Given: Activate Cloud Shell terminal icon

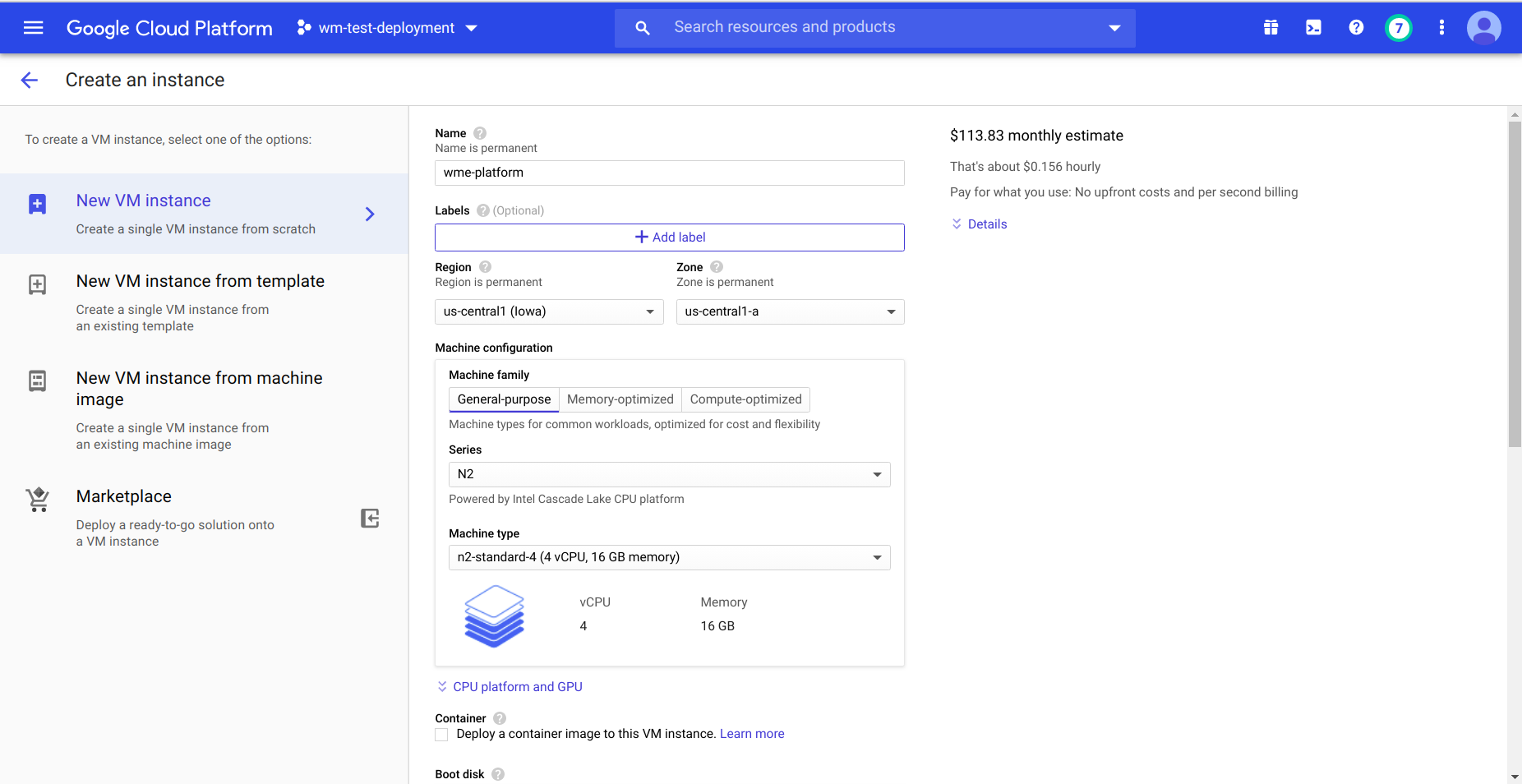Looking at the screenshot, I should tap(1313, 28).
